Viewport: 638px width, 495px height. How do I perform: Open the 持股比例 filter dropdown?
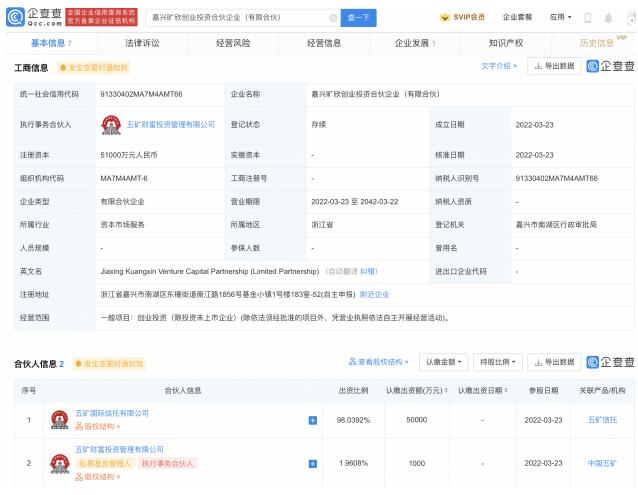coord(498,362)
